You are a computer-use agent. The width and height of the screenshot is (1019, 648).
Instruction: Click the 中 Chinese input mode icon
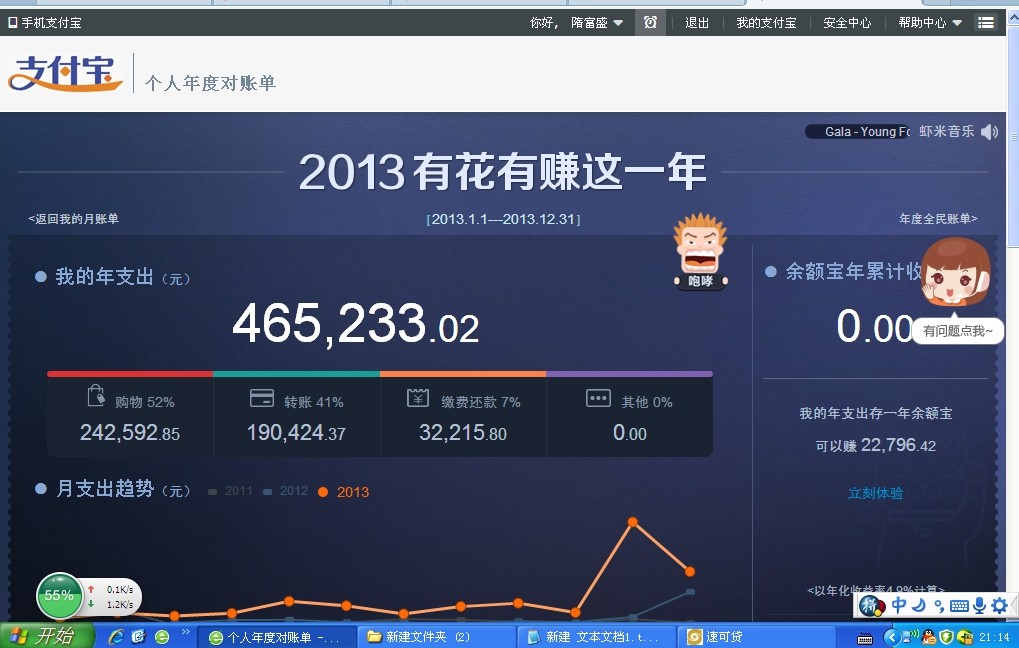coord(899,606)
